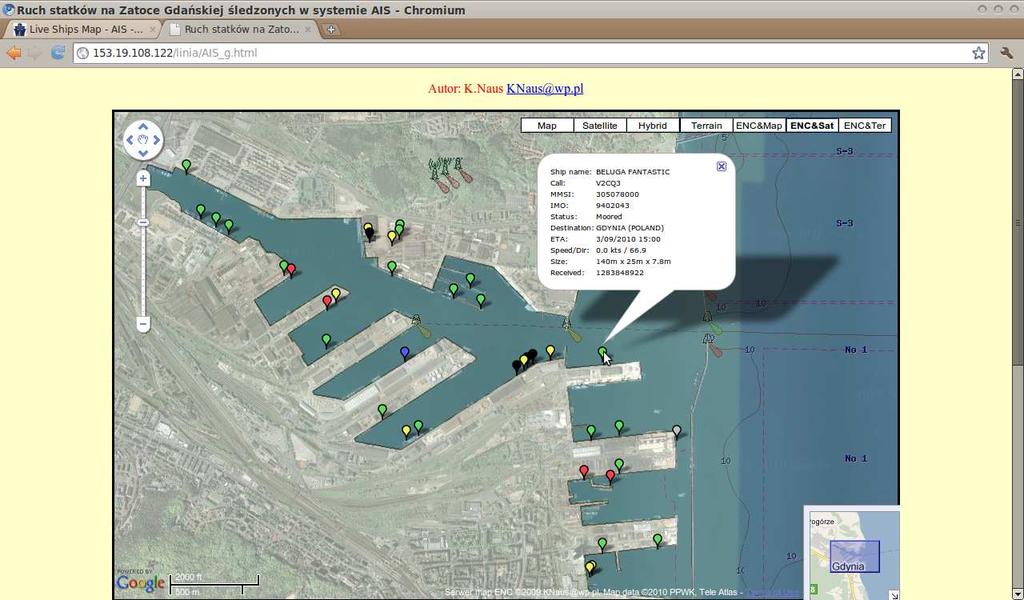Viewport: 1024px width, 600px height.
Task: Open a new tab with the plus button
Action: click(332, 29)
